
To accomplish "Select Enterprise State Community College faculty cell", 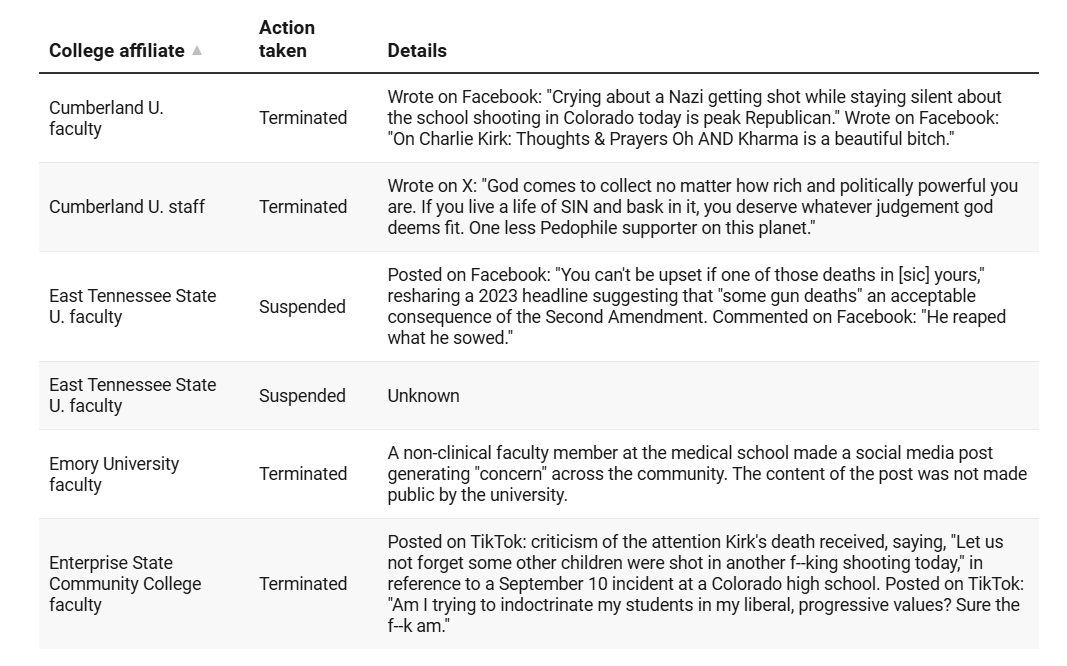I will pos(125,584).
